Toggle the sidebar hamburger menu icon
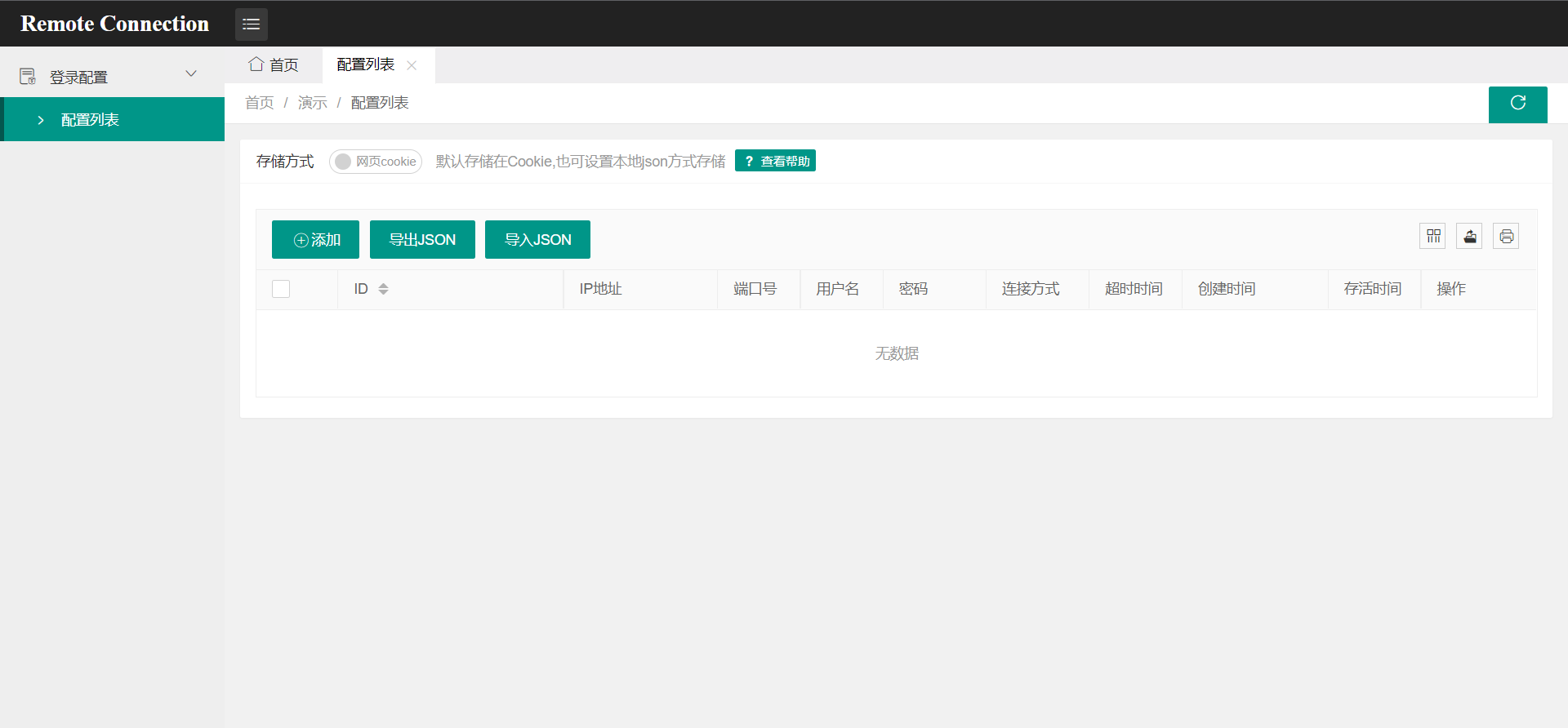 point(252,24)
